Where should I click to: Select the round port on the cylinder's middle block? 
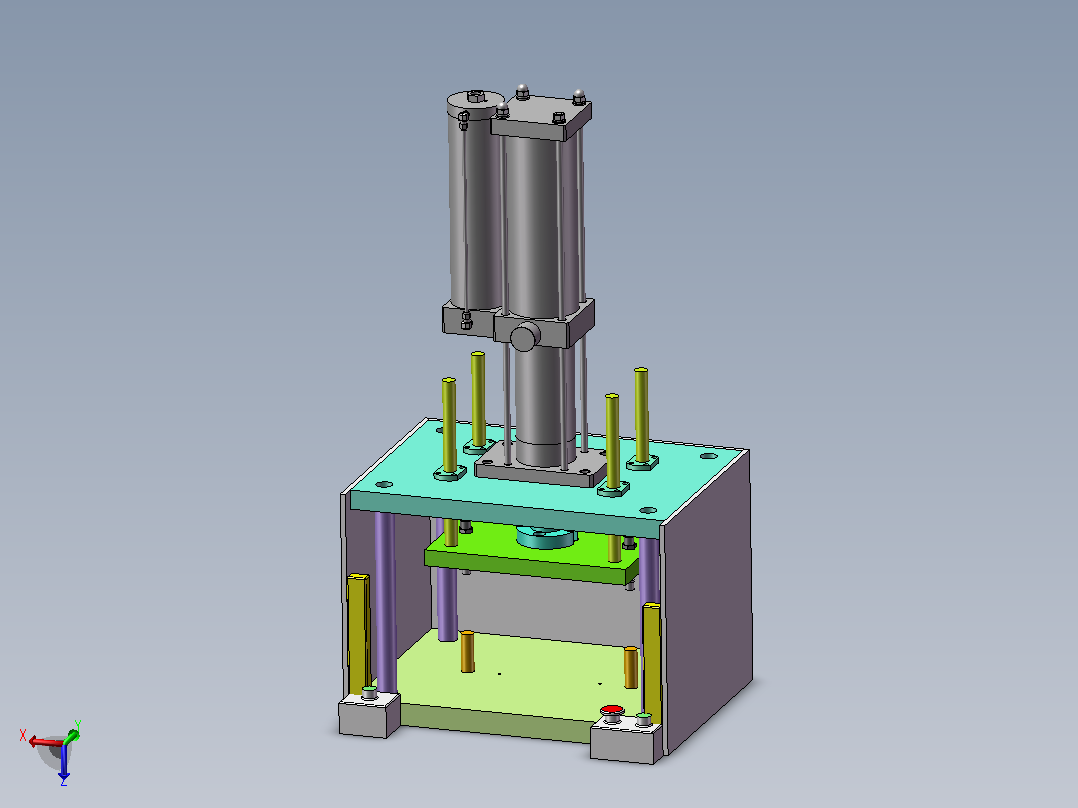click(x=525, y=337)
